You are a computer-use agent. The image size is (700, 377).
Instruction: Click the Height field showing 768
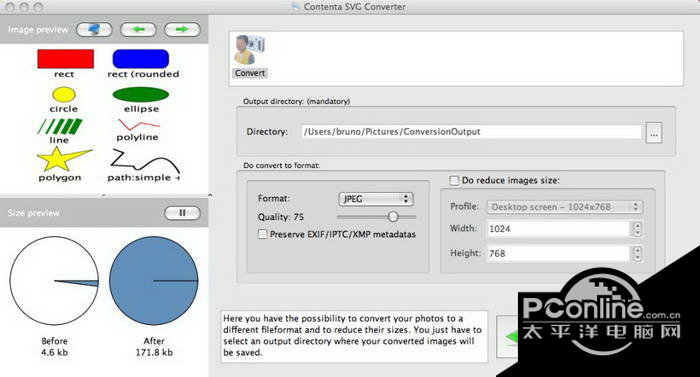(558, 253)
